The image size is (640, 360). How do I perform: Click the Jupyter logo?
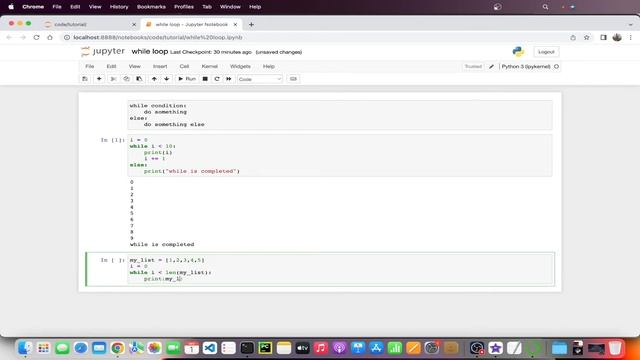pyautogui.click(x=103, y=51)
